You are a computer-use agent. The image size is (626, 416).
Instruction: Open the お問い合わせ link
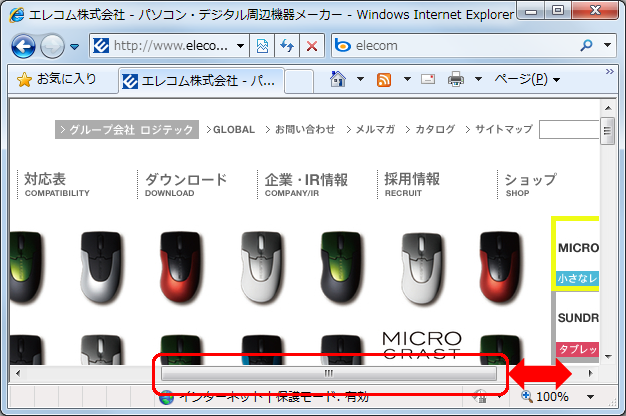click(x=301, y=129)
